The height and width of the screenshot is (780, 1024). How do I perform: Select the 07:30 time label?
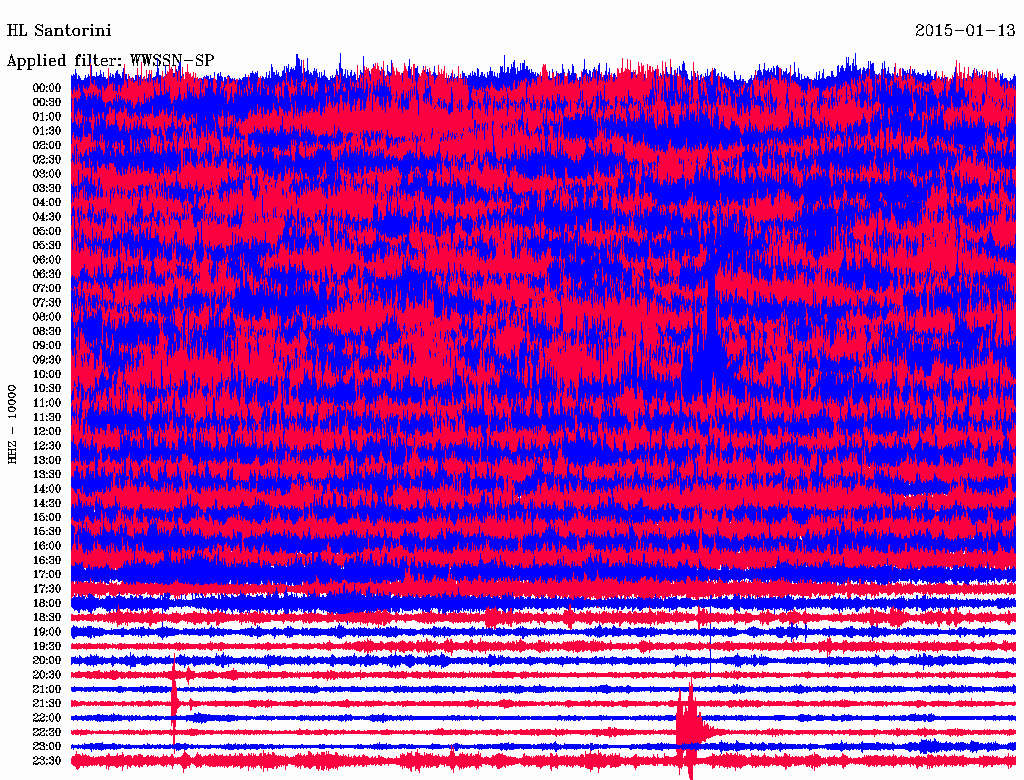[47, 302]
